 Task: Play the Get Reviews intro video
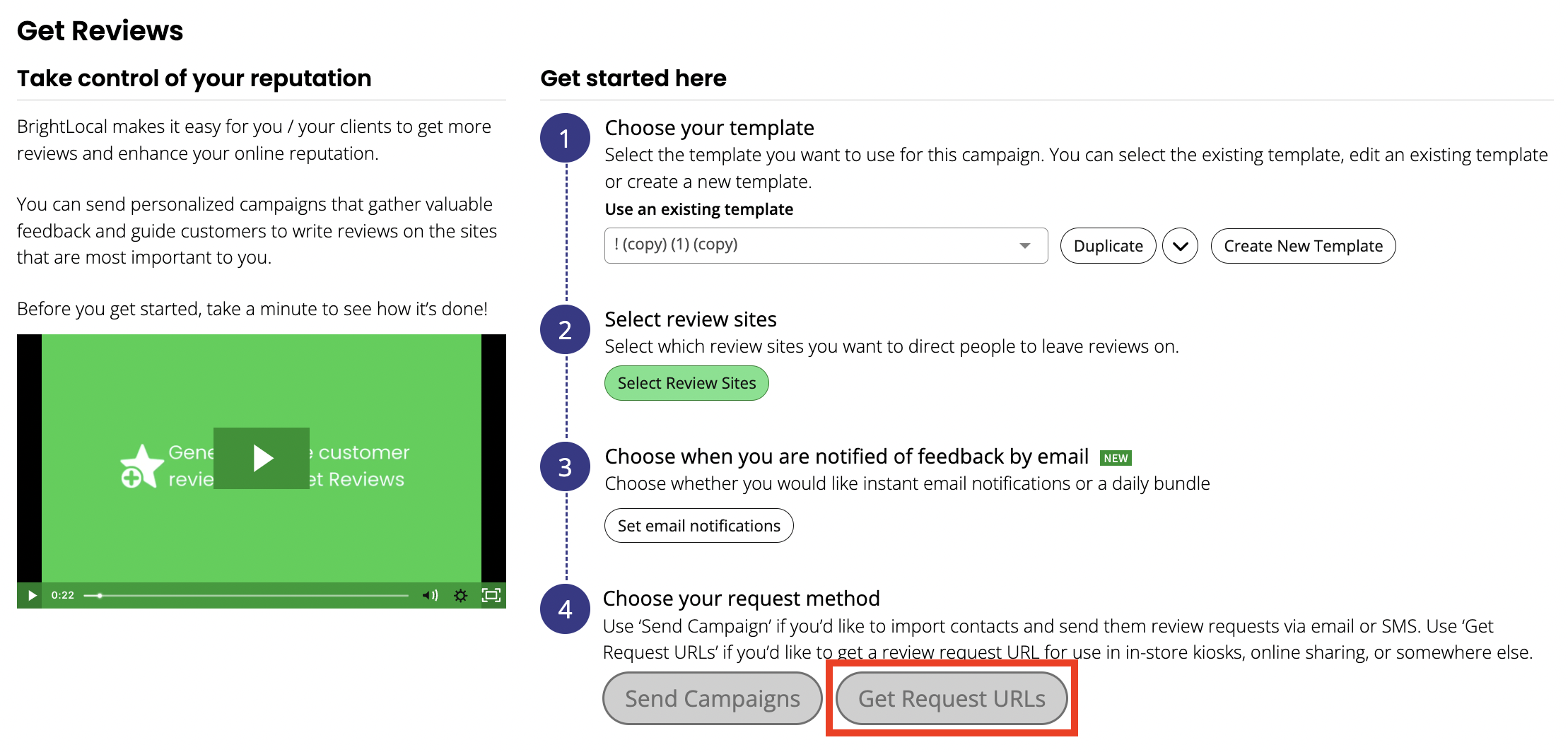(x=262, y=458)
